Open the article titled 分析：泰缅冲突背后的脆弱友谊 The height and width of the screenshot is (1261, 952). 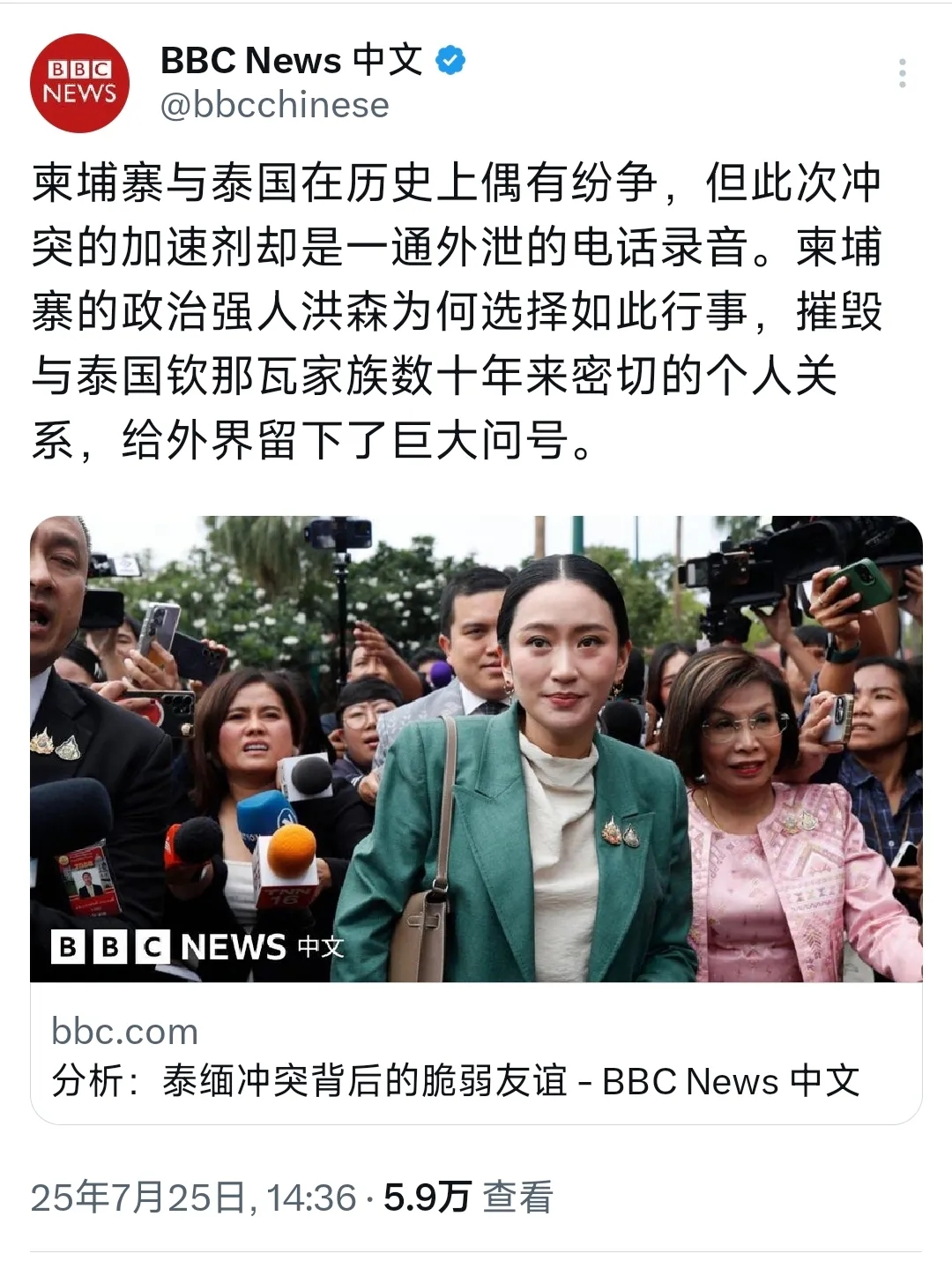(x=455, y=1081)
